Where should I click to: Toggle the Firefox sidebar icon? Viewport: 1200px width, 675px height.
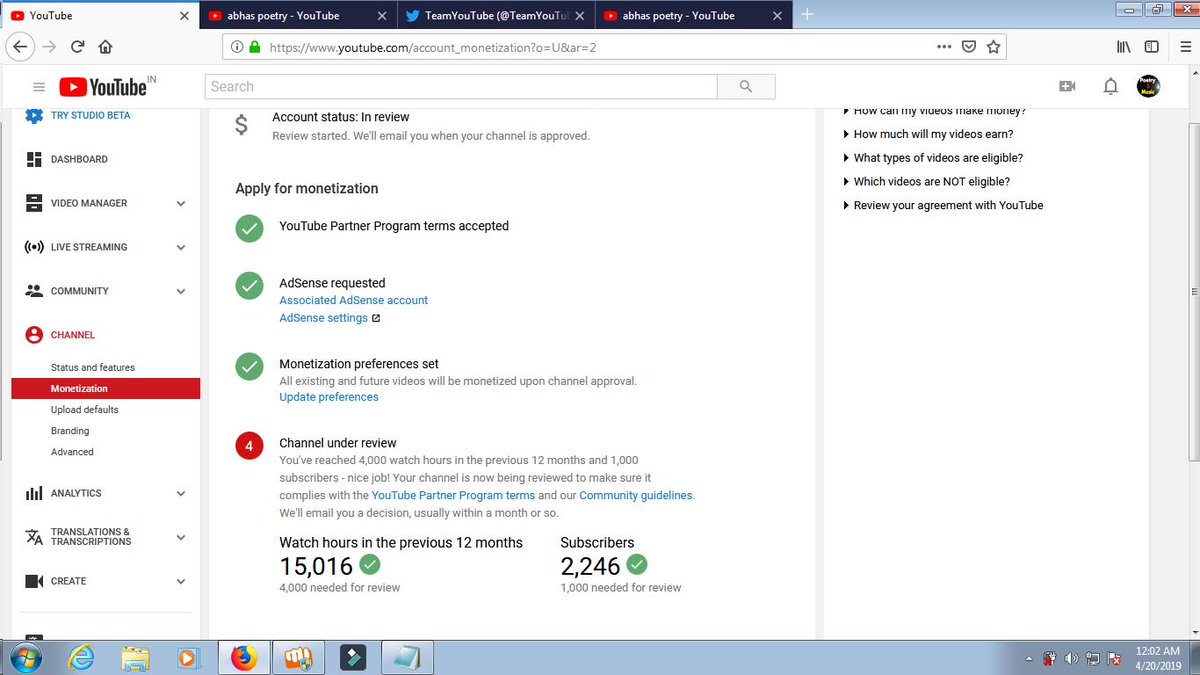[x=1152, y=47]
